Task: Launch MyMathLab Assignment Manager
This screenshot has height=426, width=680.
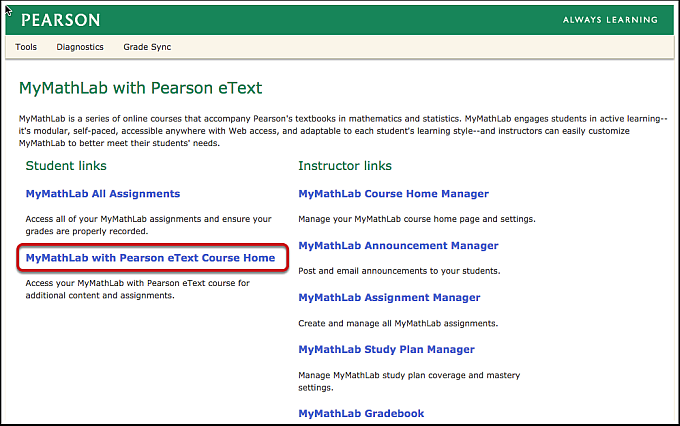Action: pos(389,298)
